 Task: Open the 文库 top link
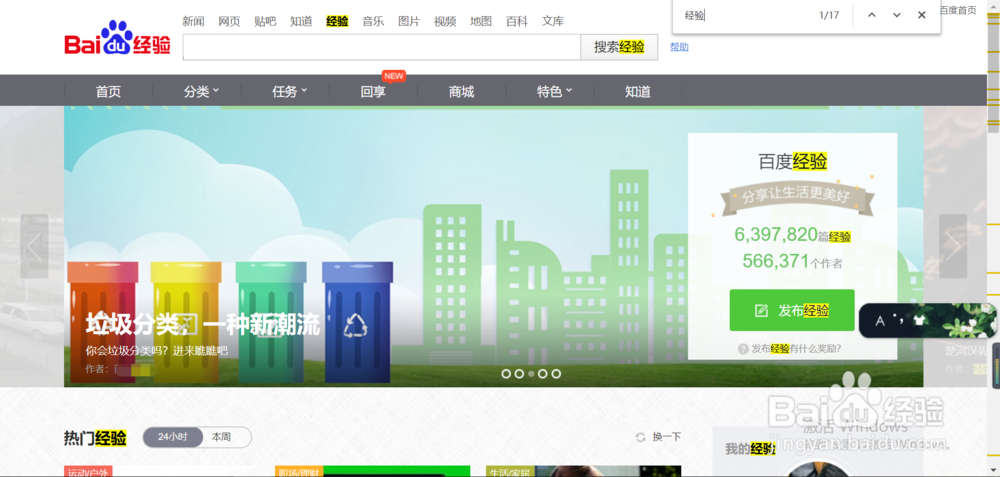click(x=553, y=21)
